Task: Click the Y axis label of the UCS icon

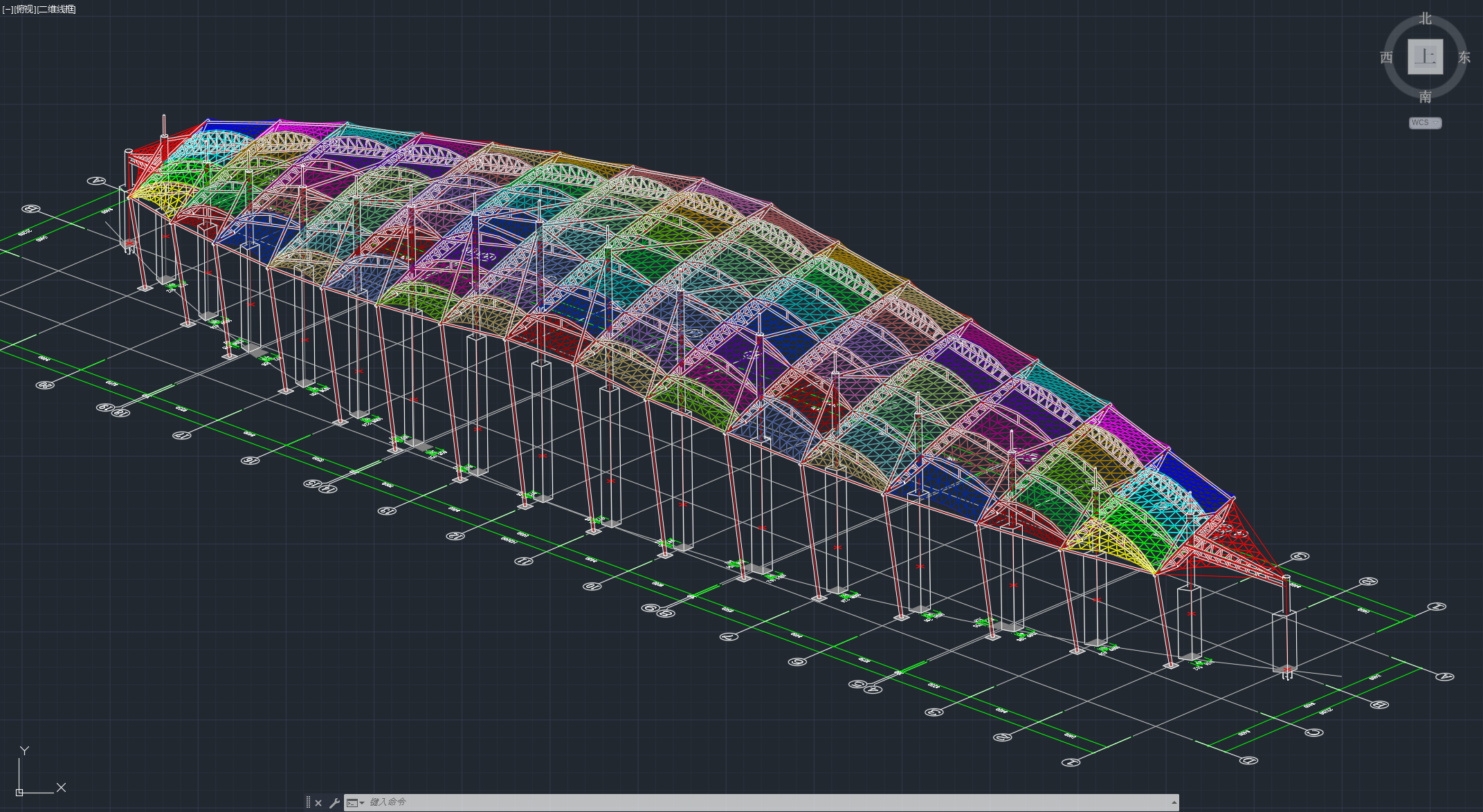Action: point(24,750)
